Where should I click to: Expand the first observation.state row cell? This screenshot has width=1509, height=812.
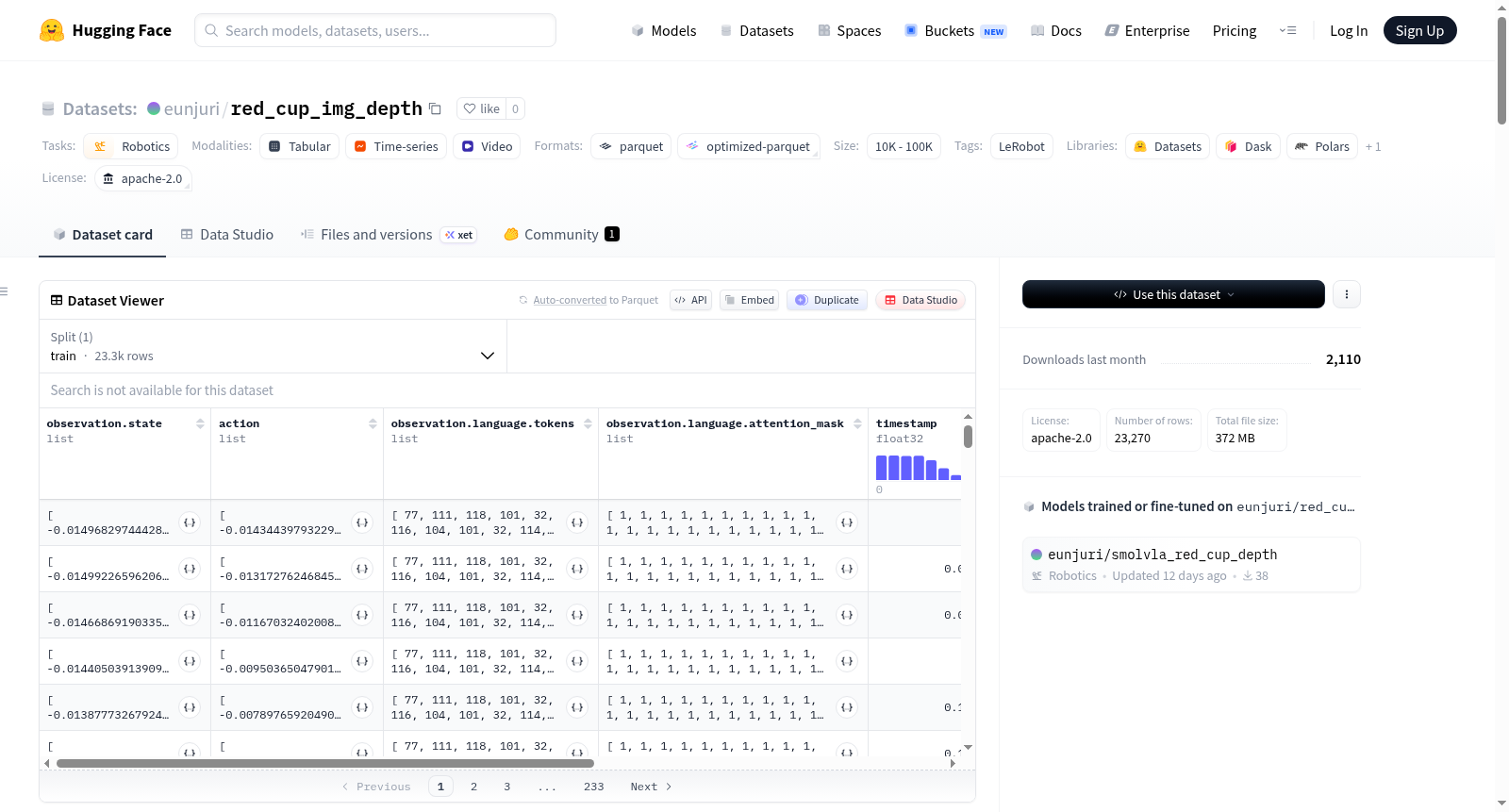pyautogui.click(x=190, y=522)
